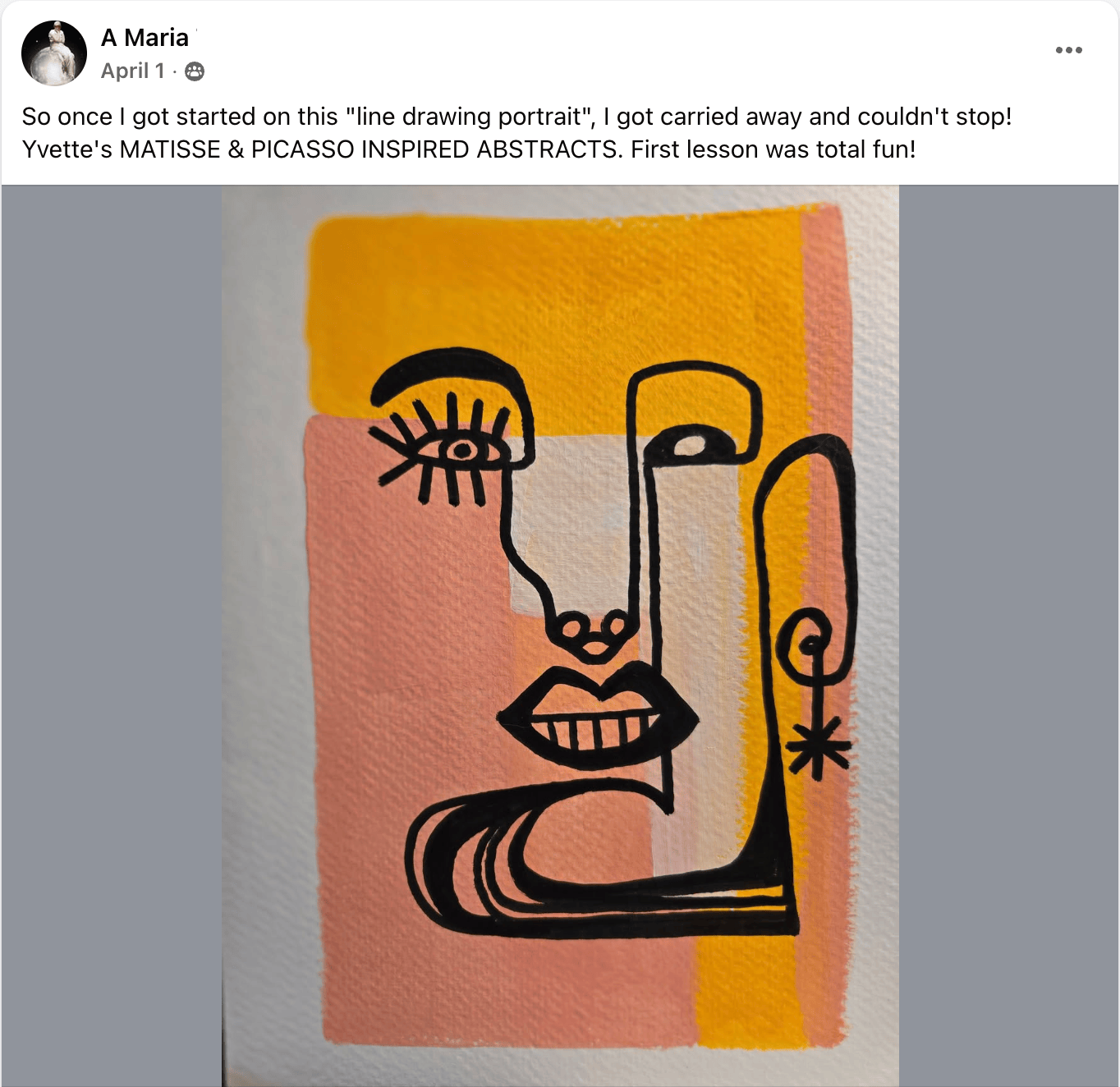Click the gray margin left of the photo
The width and height of the screenshot is (1120, 1087).
point(112,635)
